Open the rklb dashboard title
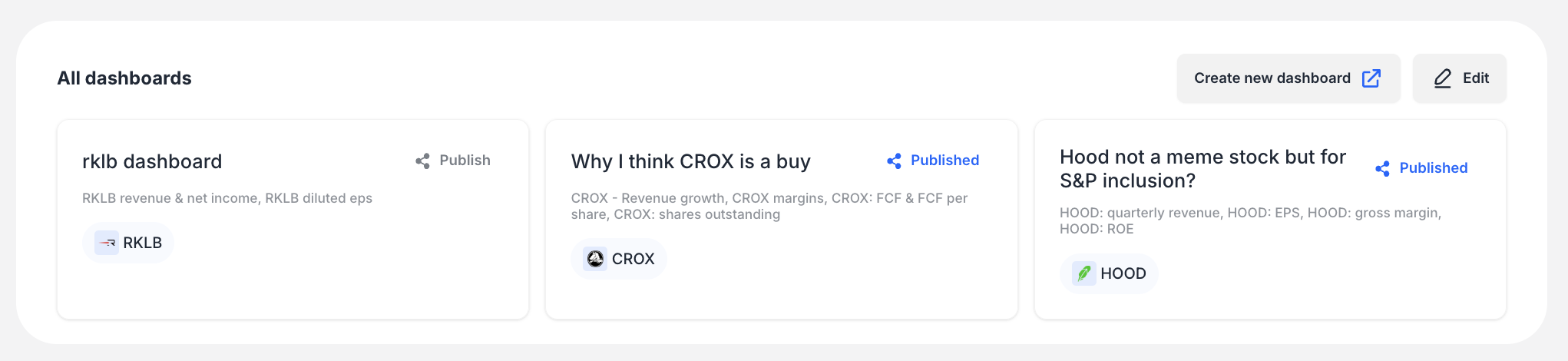Image resolution: width=1568 pixels, height=361 pixels. coord(152,161)
